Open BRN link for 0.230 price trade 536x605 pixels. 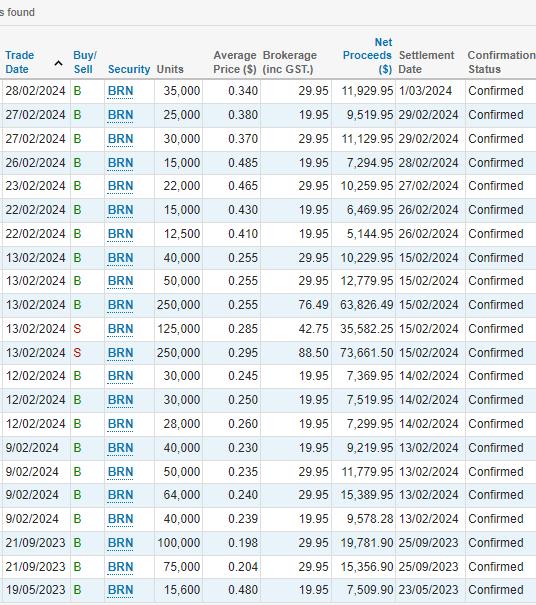click(x=120, y=448)
